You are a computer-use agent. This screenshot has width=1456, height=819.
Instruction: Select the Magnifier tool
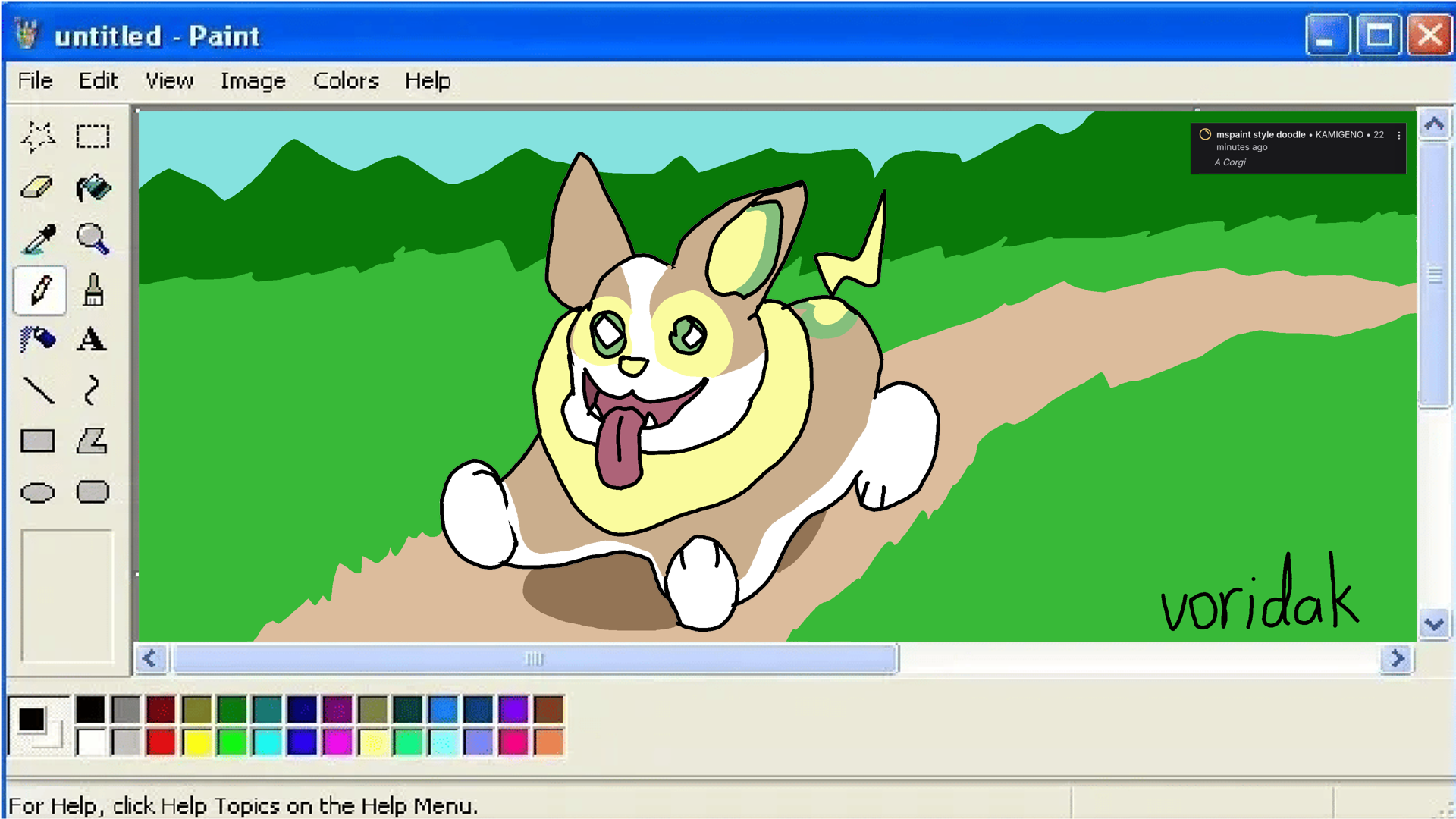coord(93,239)
